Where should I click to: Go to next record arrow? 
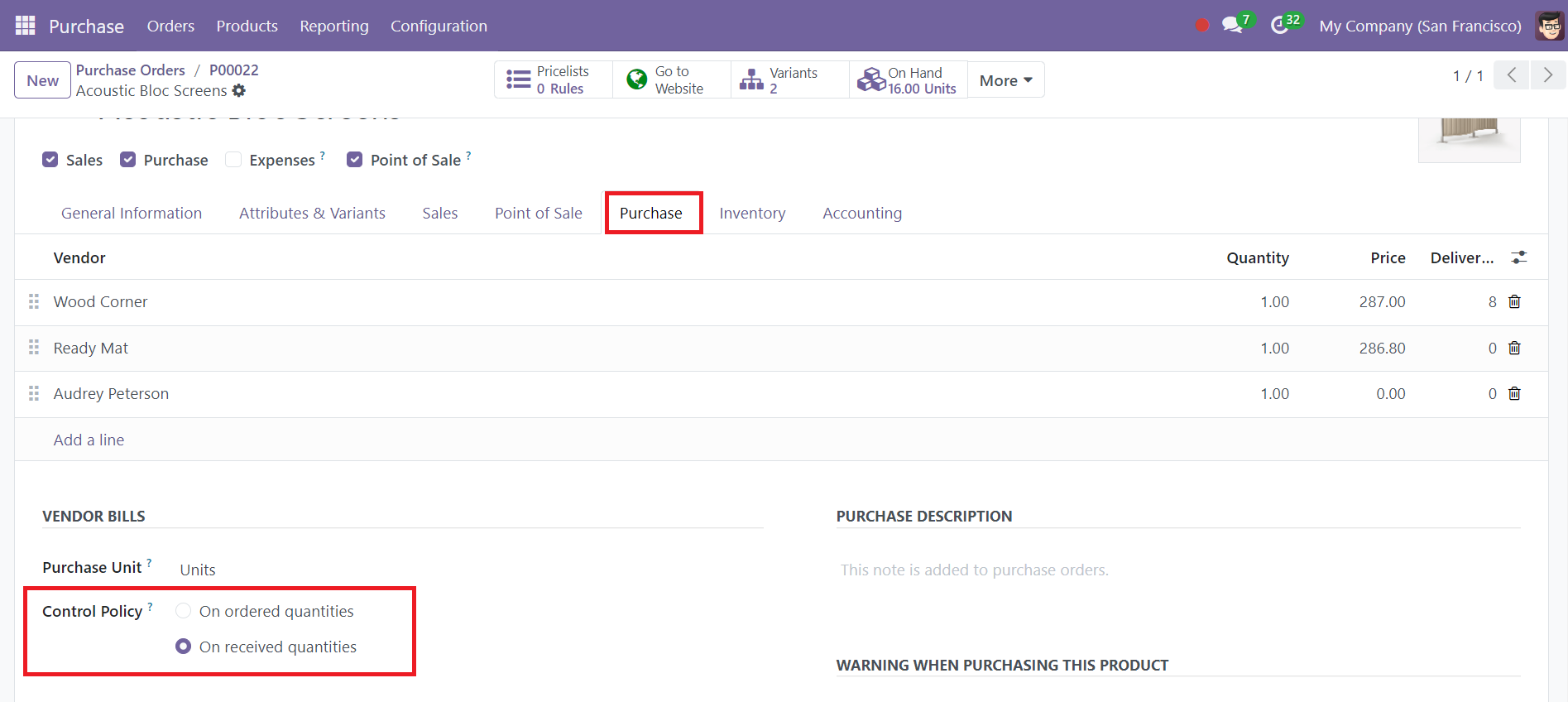tap(1547, 75)
